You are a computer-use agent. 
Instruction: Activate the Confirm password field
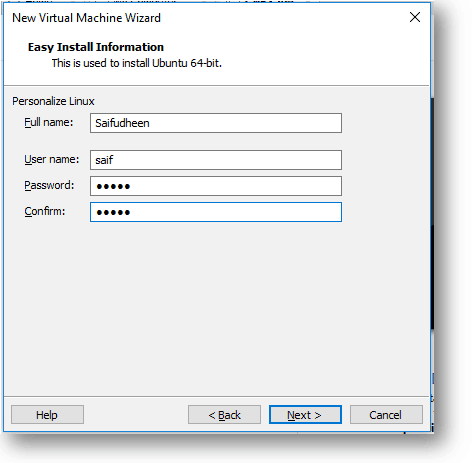pos(216,212)
